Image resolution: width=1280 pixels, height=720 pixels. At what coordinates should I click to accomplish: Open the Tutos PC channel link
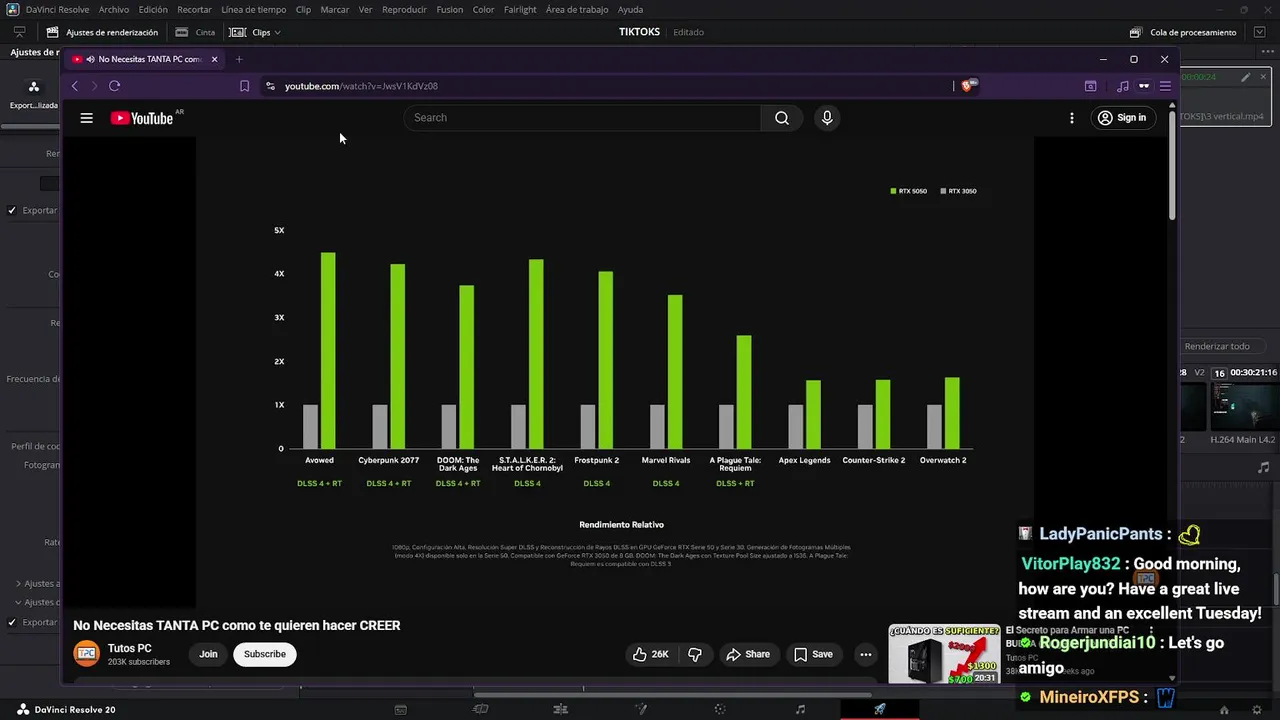pos(130,648)
